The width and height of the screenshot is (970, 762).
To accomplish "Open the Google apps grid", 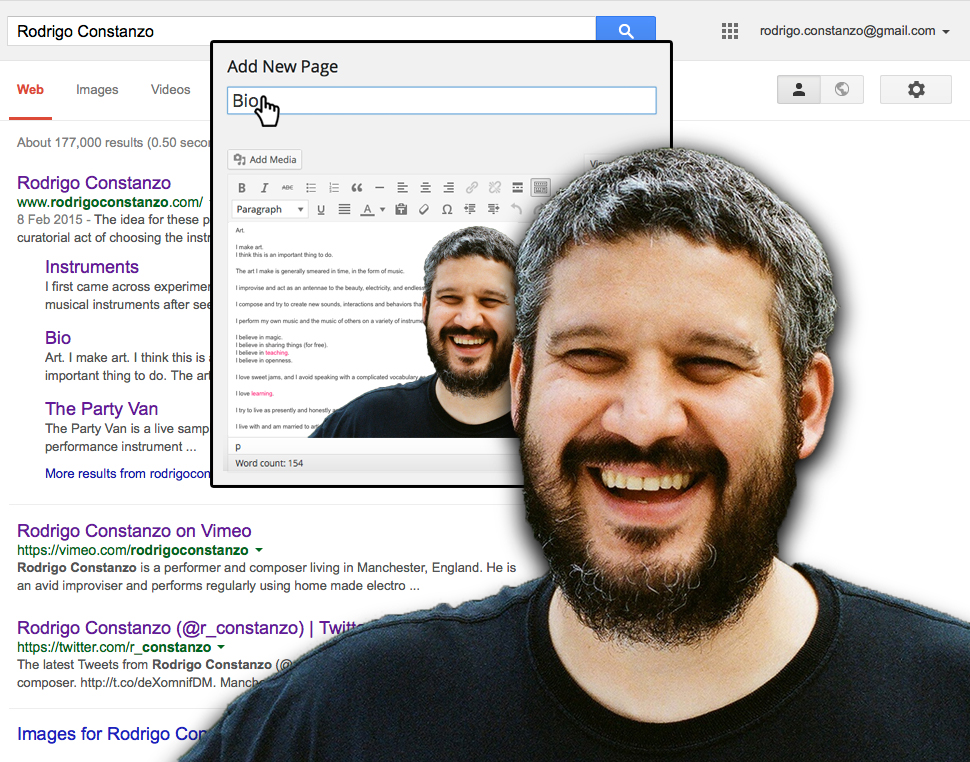I will pyautogui.click(x=730, y=31).
